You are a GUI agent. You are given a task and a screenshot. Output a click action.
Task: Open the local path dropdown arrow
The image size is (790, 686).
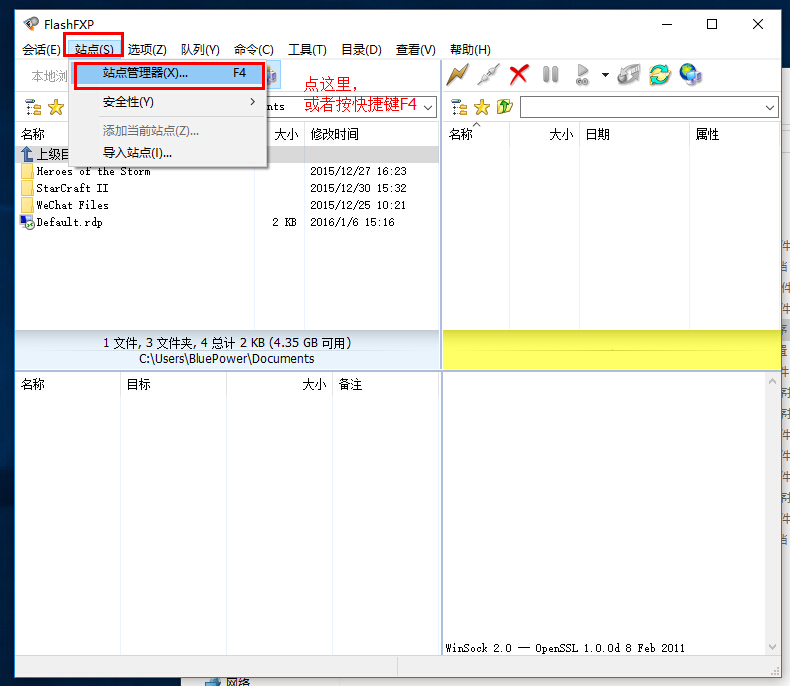coord(428,107)
